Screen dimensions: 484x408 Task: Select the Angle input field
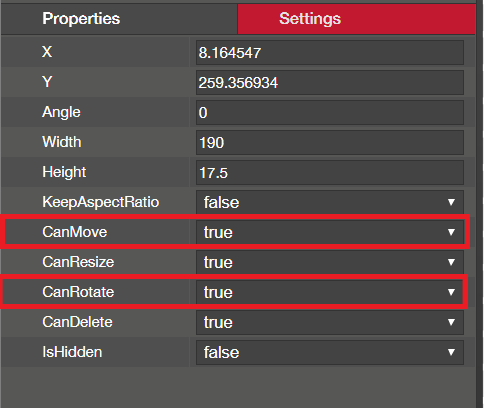click(x=330, y=112)
